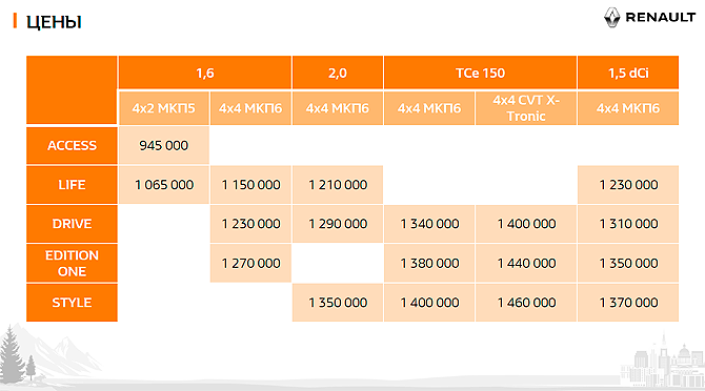The width and height of the screenshot is (705, 391).
Task: Click 1 230 000 in the LIFE row
Action: click(628, 185)
